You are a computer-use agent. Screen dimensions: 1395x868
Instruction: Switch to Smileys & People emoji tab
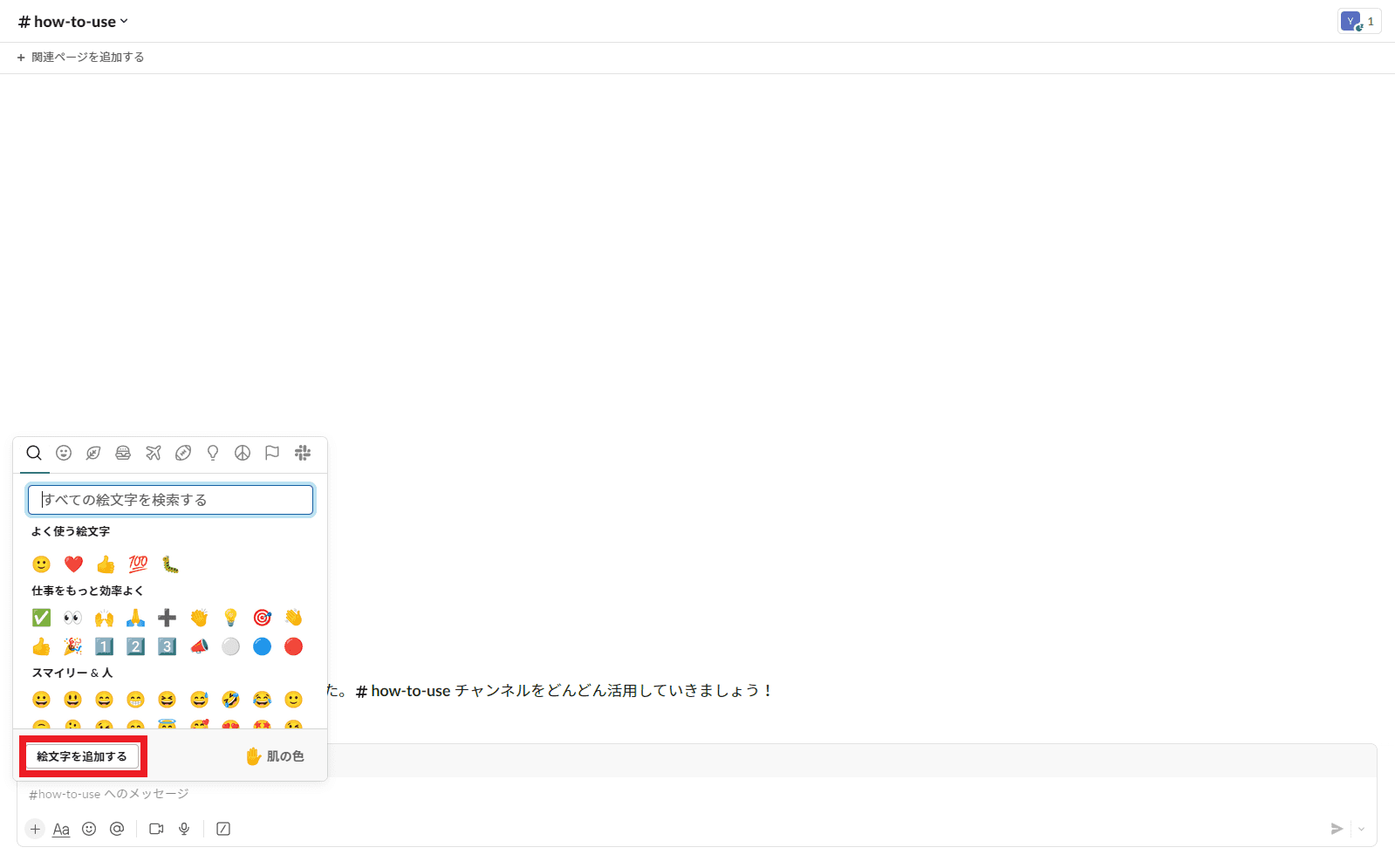[64, 453]
